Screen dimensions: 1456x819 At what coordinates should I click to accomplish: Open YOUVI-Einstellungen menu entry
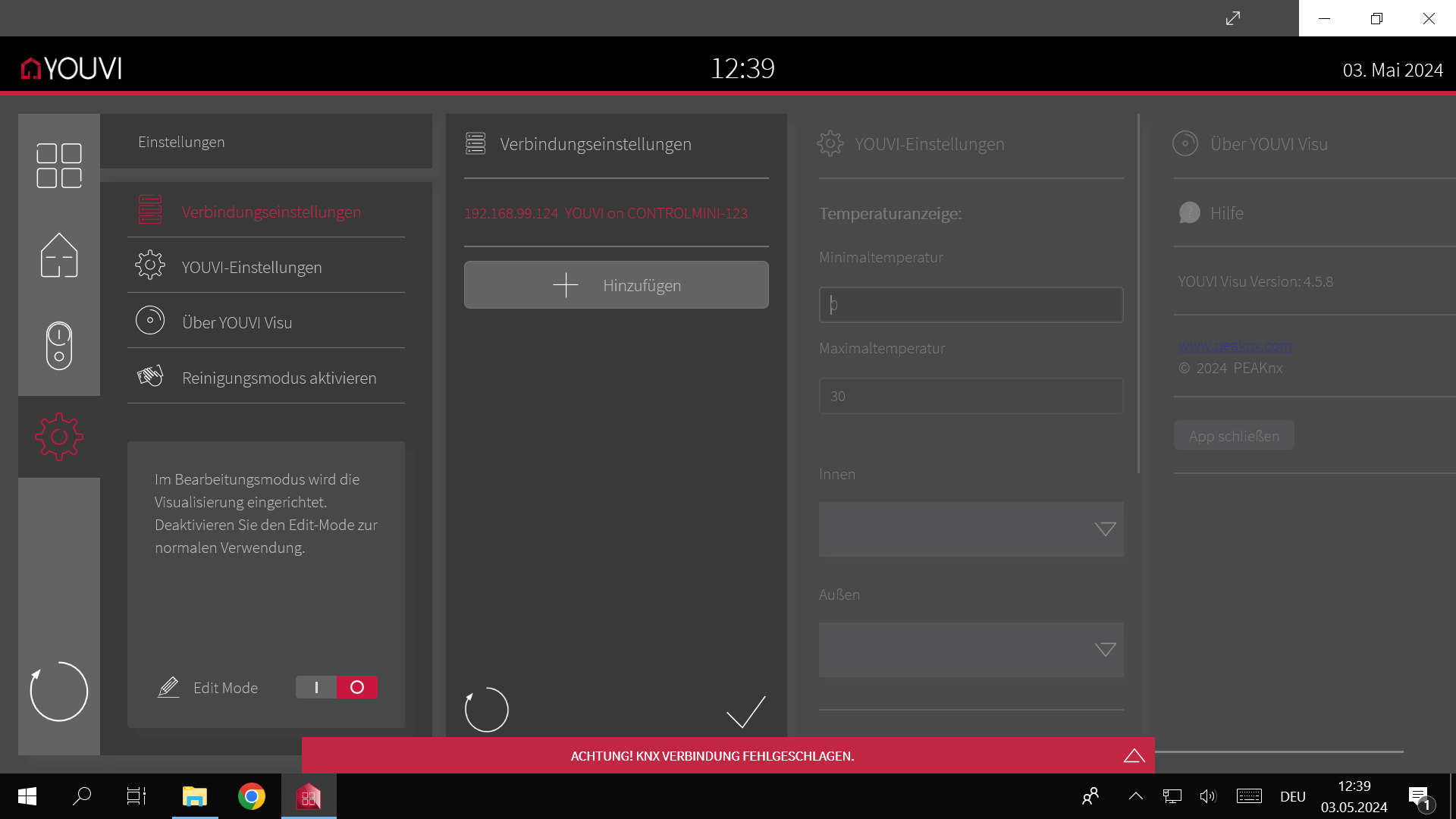point(266,266)
